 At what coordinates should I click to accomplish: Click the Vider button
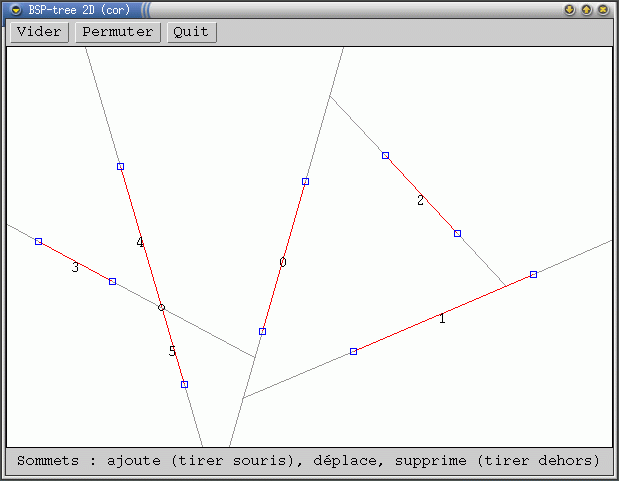[x=40, y=32]
